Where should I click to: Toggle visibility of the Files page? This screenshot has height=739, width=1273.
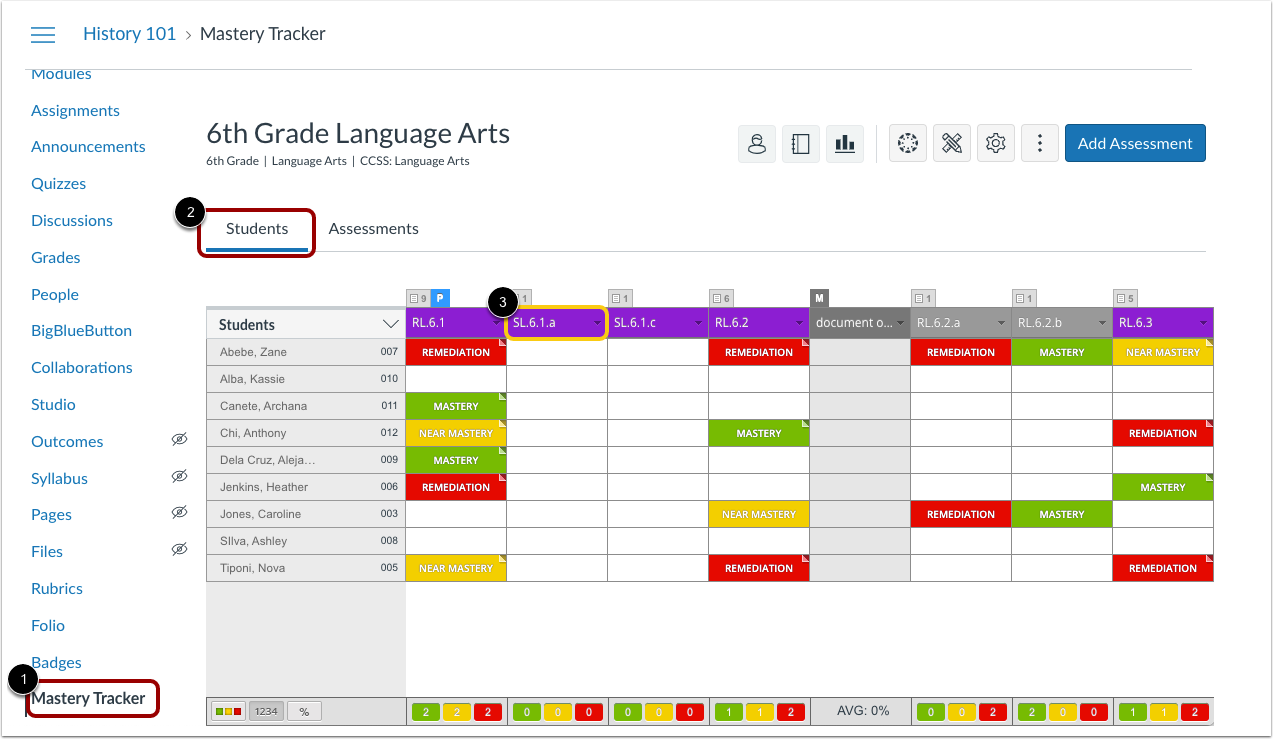click(x=180, y=549)
